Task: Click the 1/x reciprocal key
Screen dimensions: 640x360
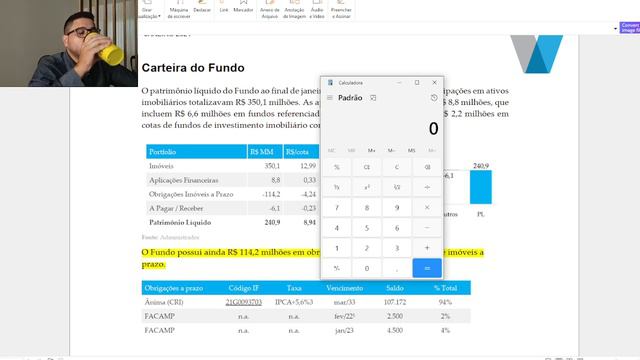Action: 337,187
